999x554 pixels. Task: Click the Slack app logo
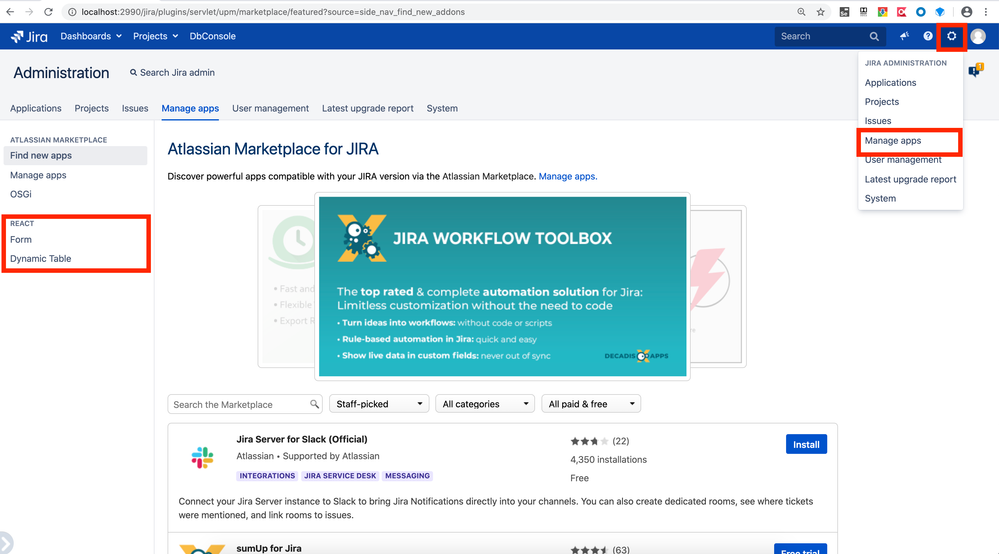click(203, 457)
